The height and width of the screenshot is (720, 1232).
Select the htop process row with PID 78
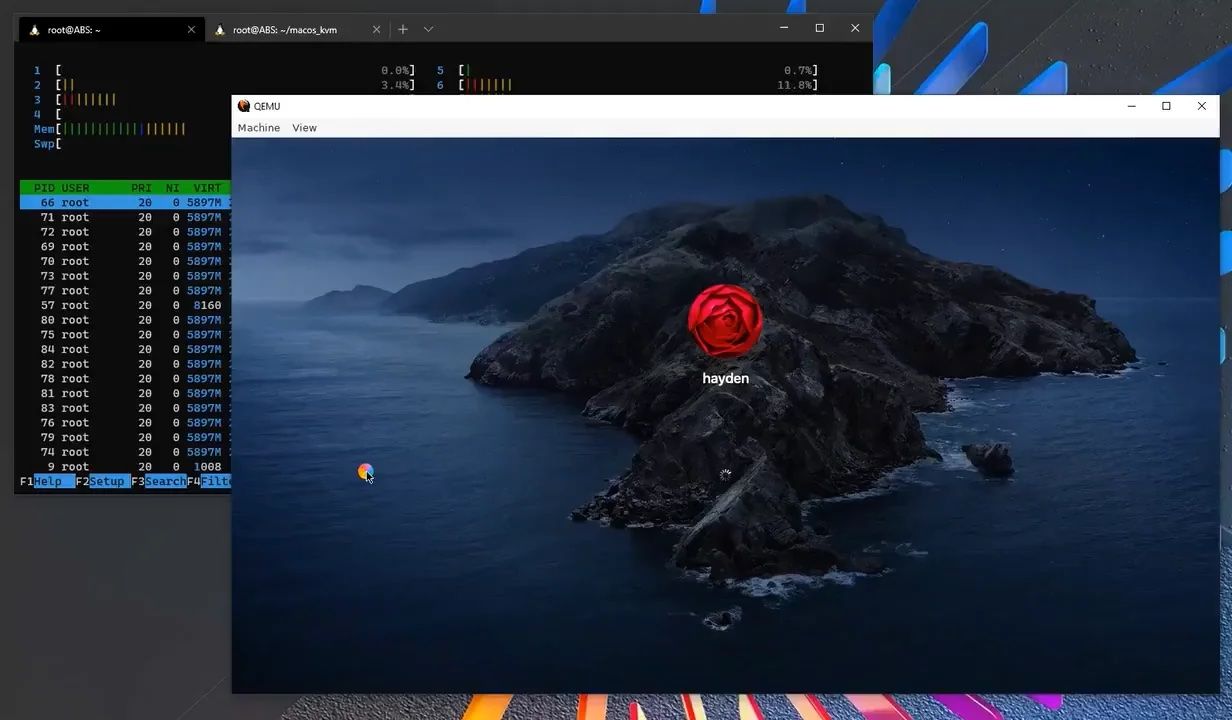tap(126, 379)
